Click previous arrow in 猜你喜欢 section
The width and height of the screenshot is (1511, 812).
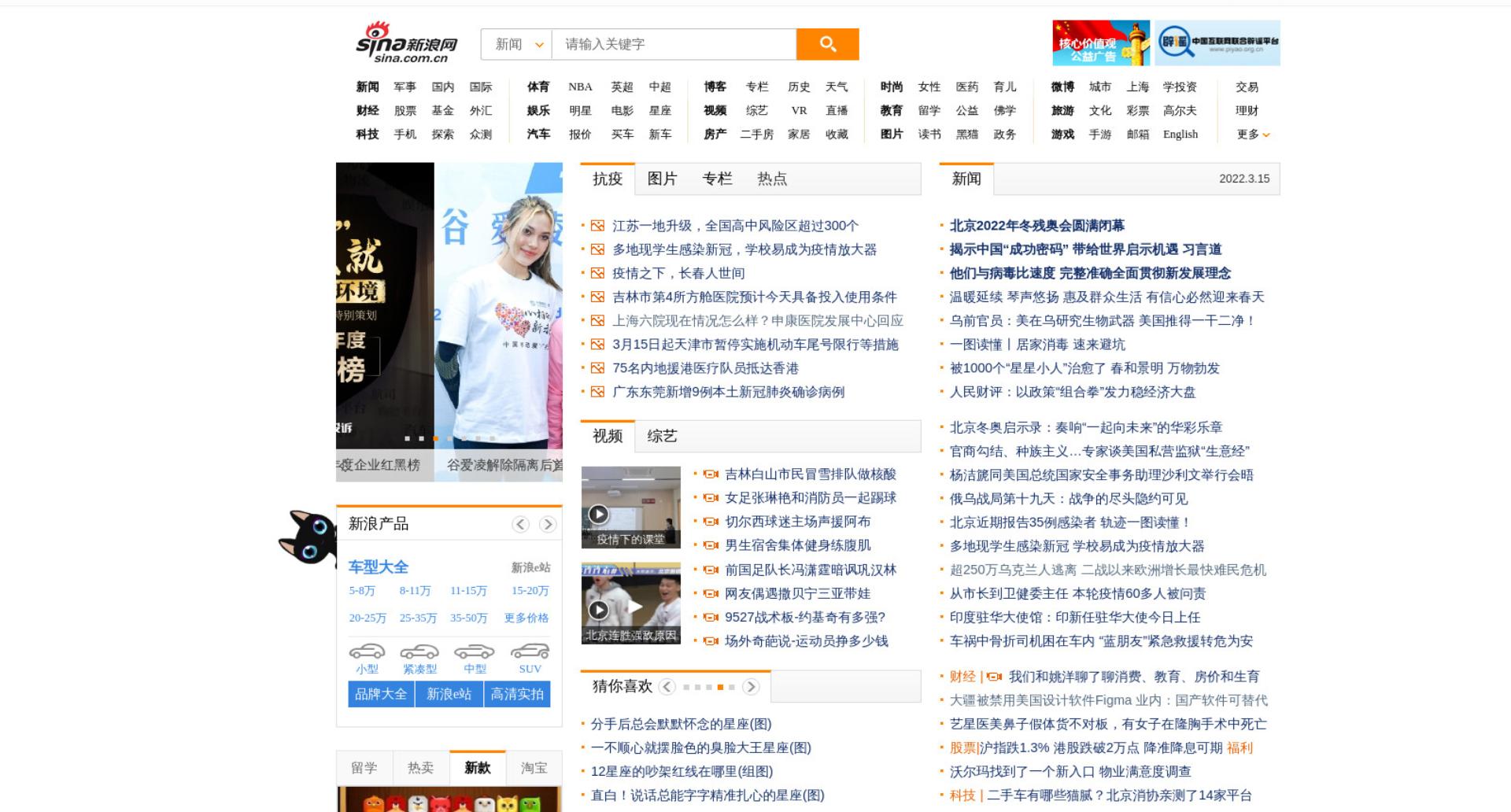(667, 687)
